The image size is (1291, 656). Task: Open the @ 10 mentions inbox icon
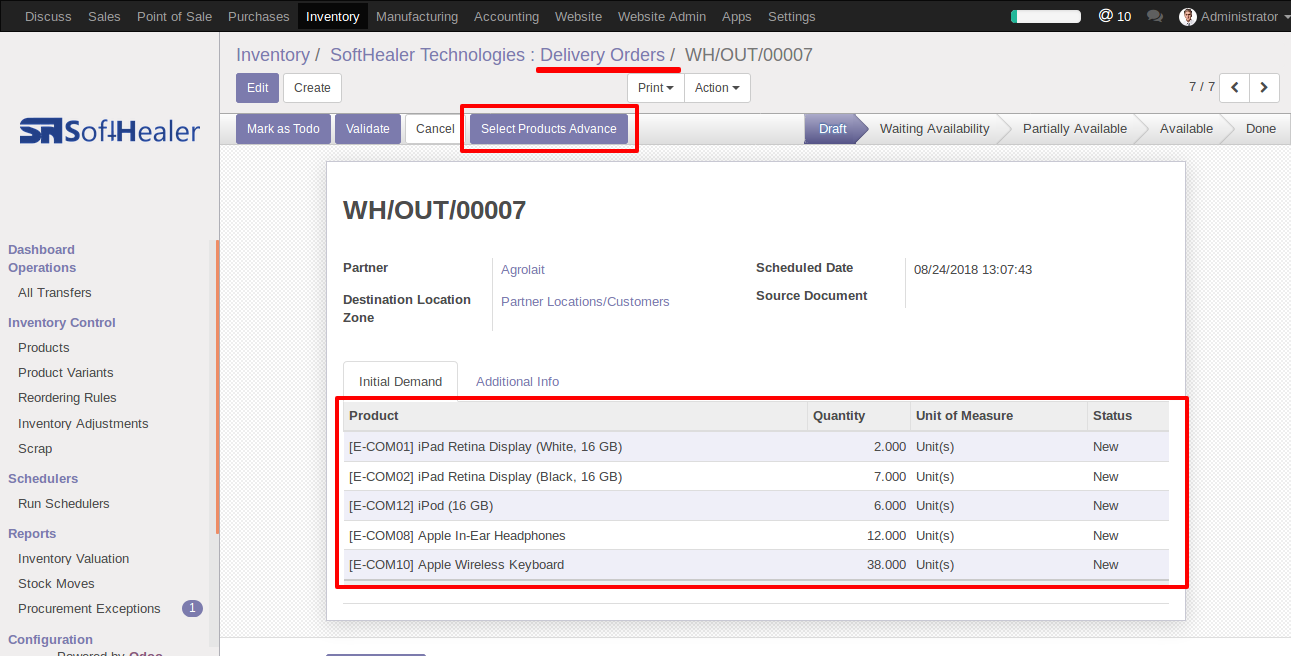click(x=1115, y=16)
